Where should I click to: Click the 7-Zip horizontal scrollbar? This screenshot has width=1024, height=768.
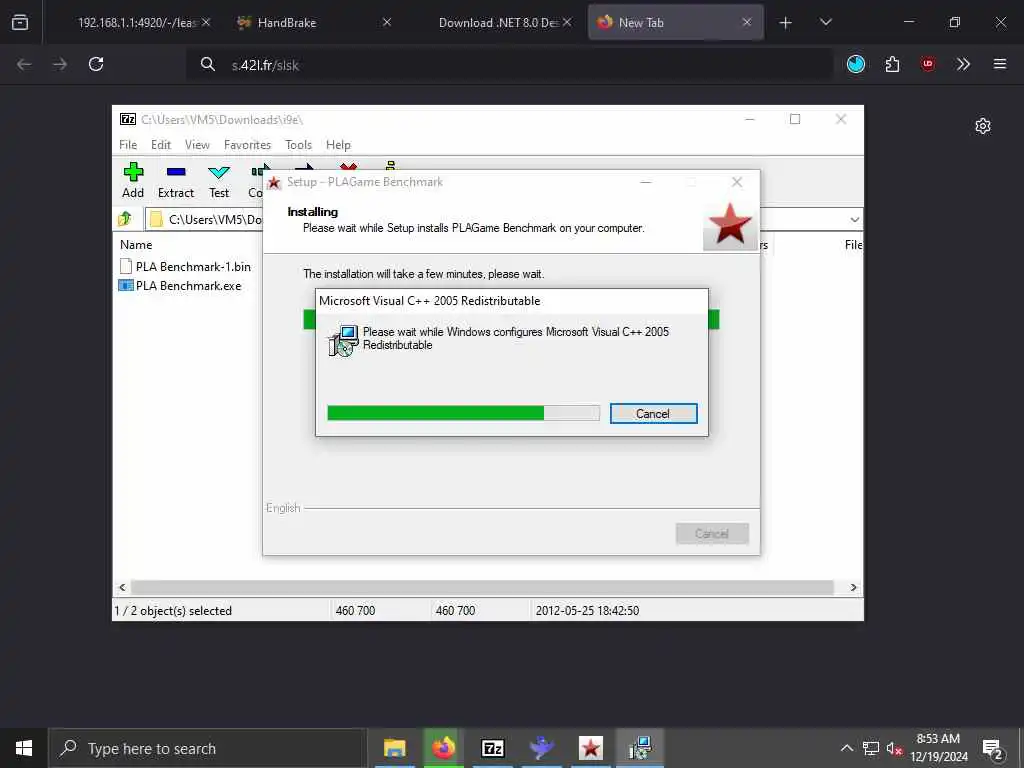click(482, 587)
